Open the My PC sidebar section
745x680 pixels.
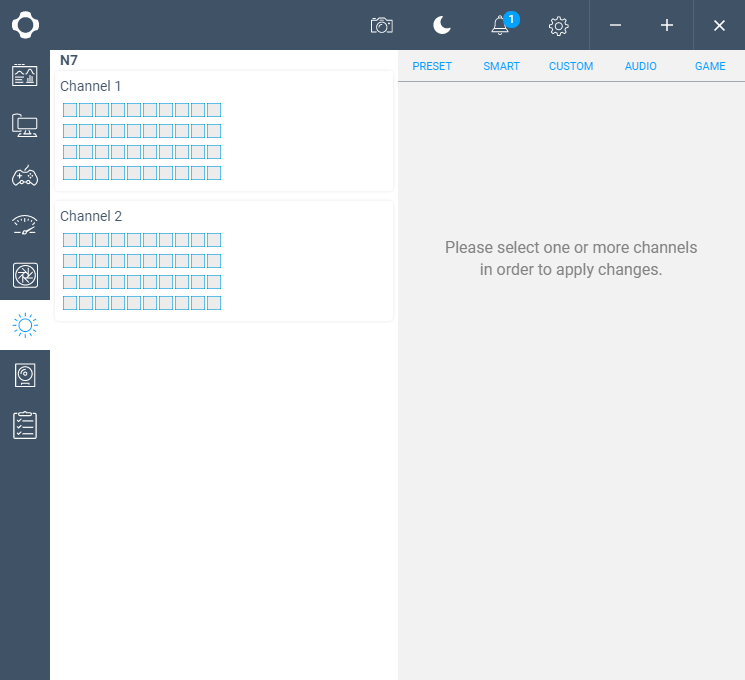pos(25,125)
